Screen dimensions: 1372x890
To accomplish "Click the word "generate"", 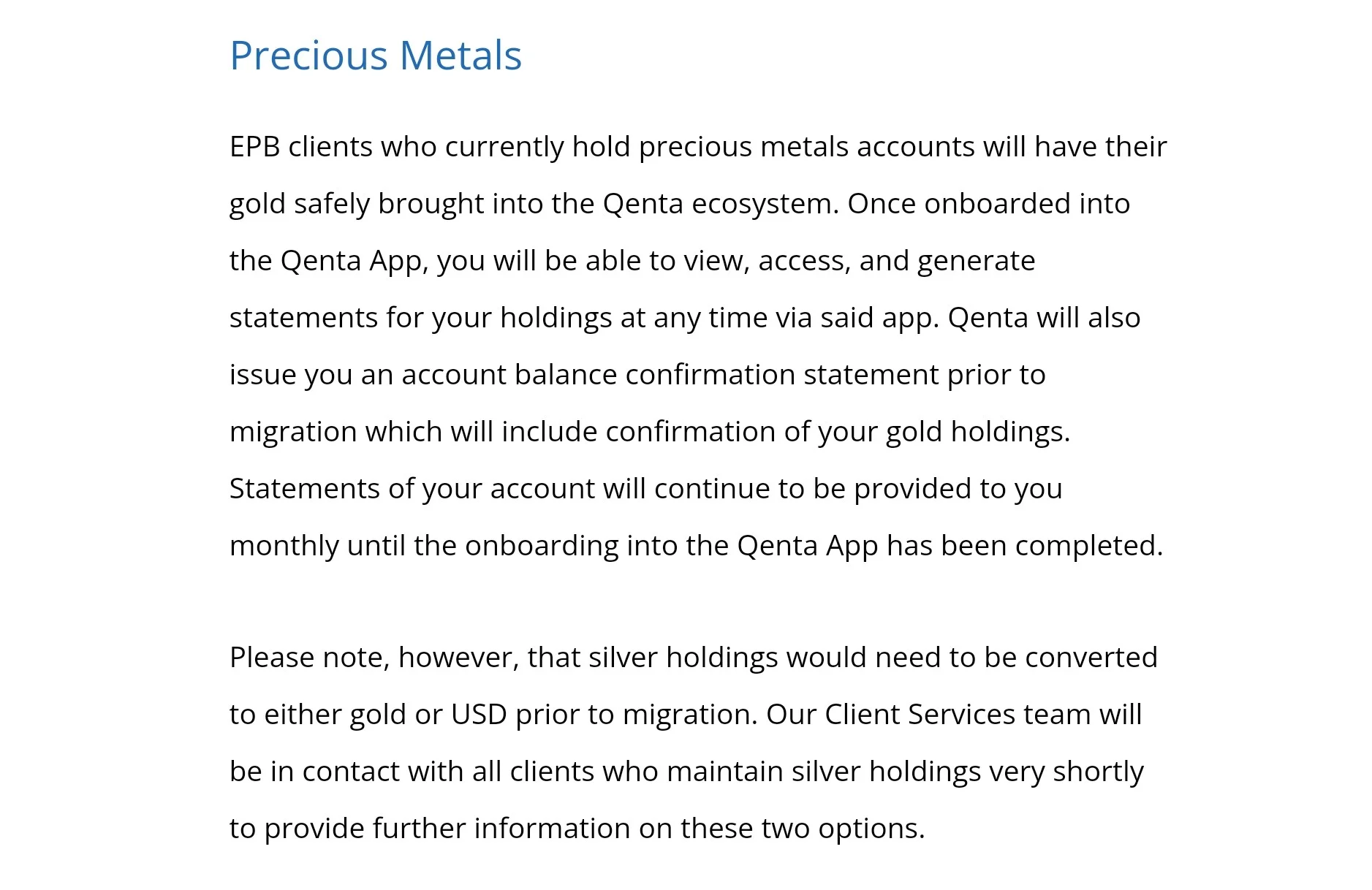I will click(x=976, y=262).
